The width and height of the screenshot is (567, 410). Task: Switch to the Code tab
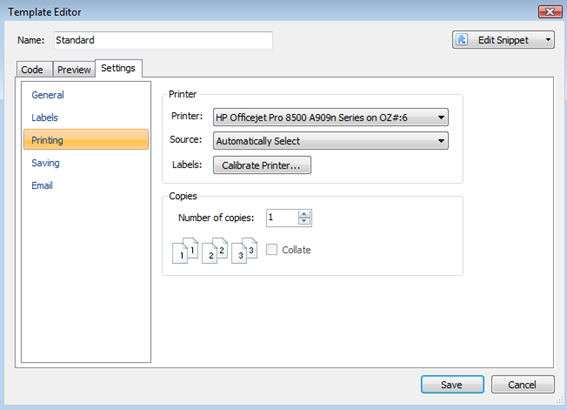pos(33,69)
